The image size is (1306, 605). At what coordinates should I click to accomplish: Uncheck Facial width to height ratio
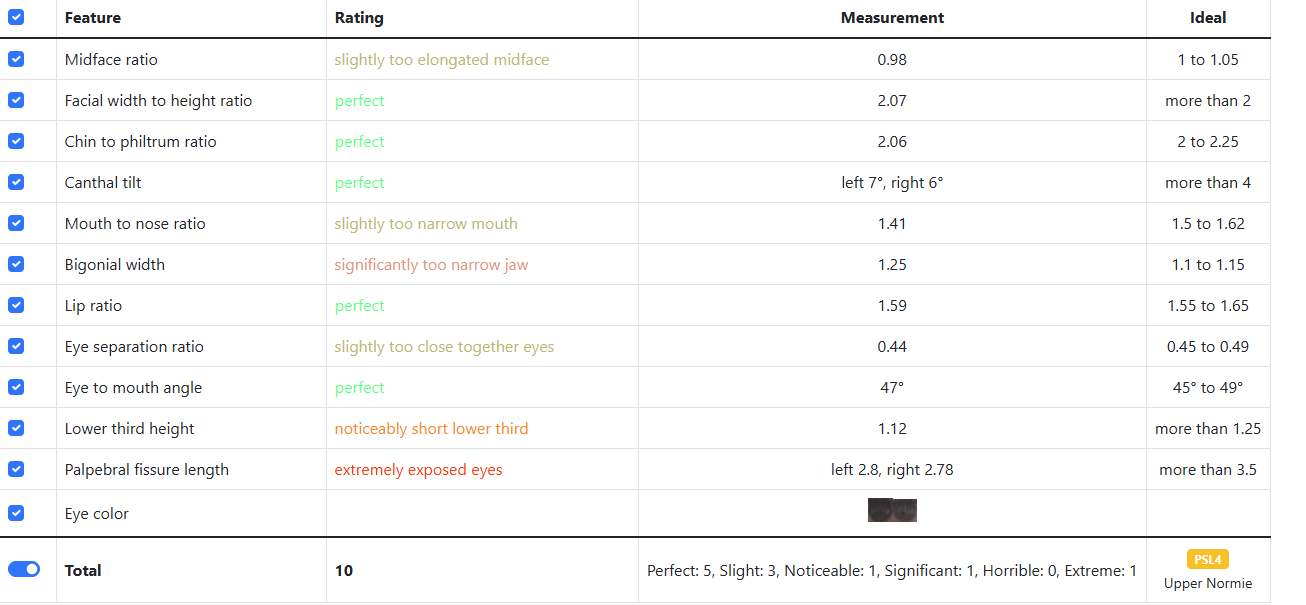[16, 100]
